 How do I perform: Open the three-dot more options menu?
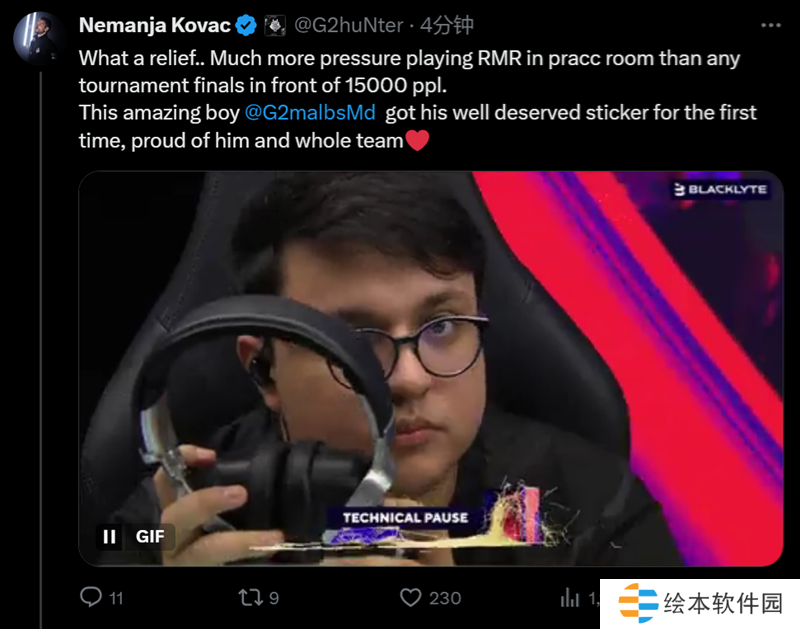click(x=770, y=25)
